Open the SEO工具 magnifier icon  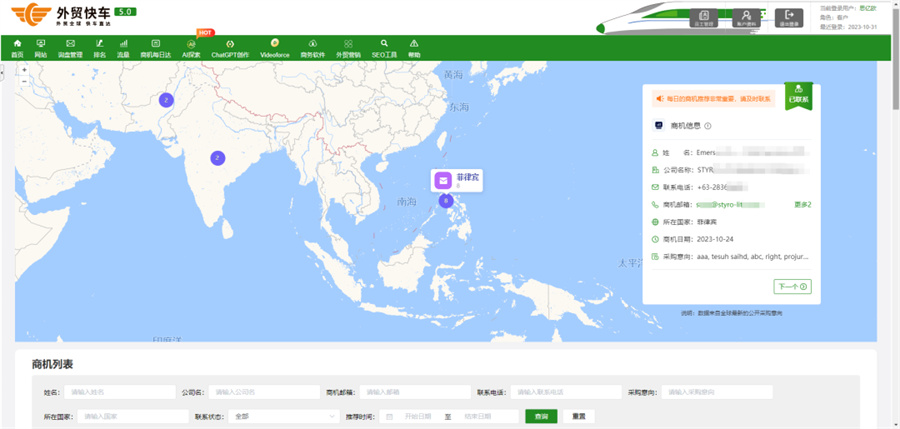tap(384, 44)
